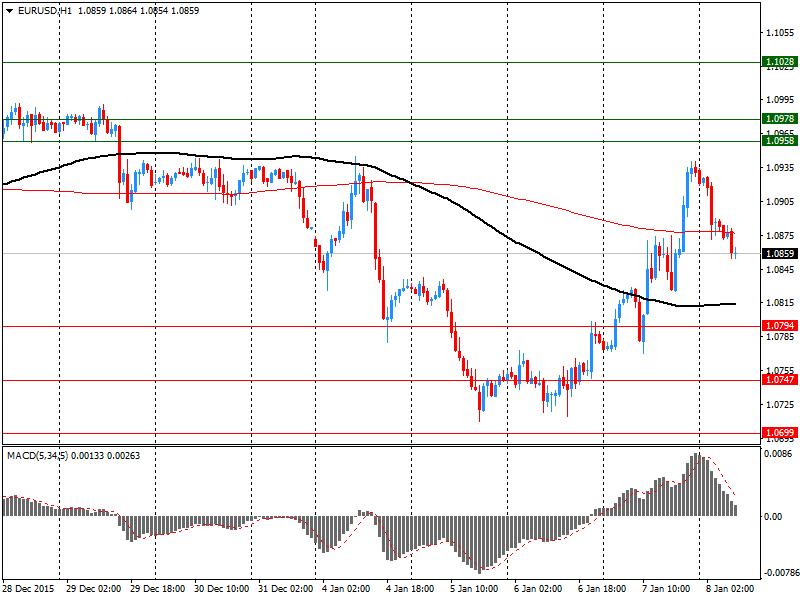Select the 4 Jan 02:00 time axis label
Screen dimensions: 800x600
tap(346, 589)
